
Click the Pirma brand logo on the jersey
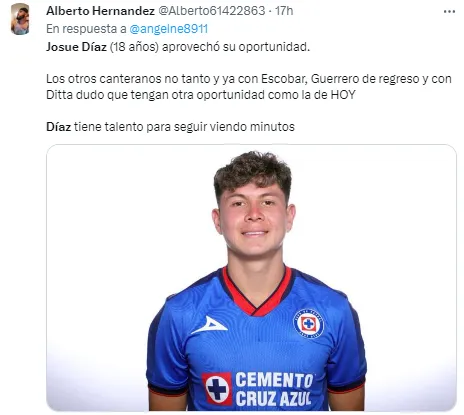(x=209, y=325)
